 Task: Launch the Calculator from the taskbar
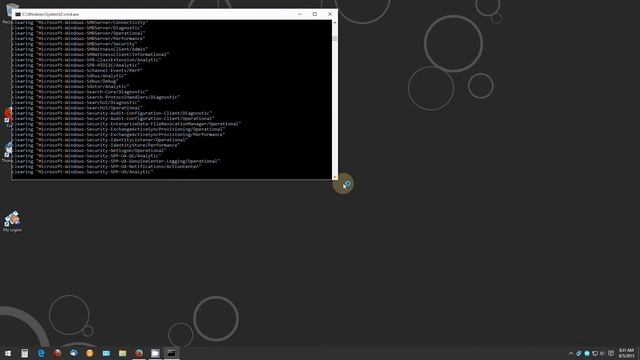tap(24, 353)
